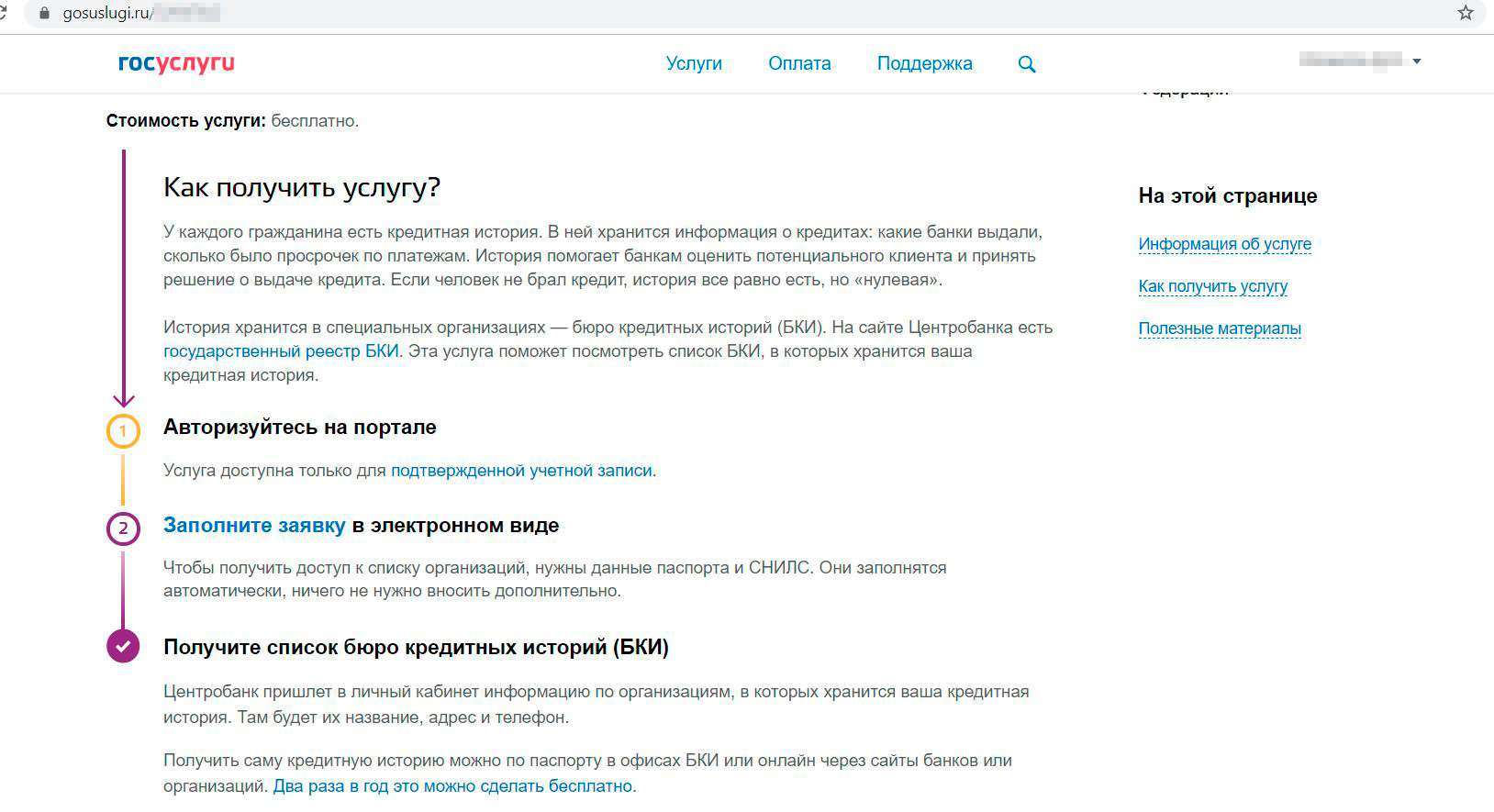Viewport: 1494px width, 812px height.
Task: Click the blurred user name in header
Action: [1350, 61]
